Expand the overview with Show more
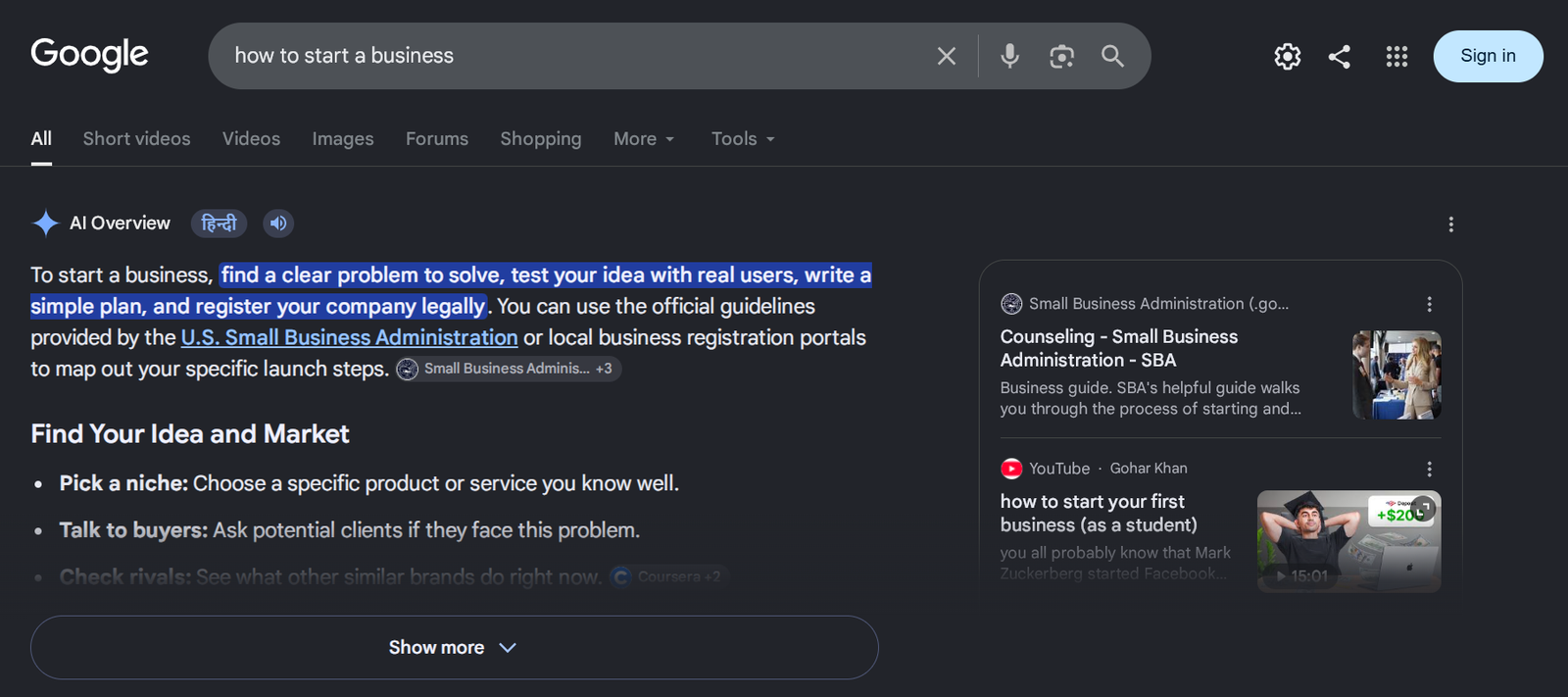Screen dimensions: 1568x697 coord(454,647)
